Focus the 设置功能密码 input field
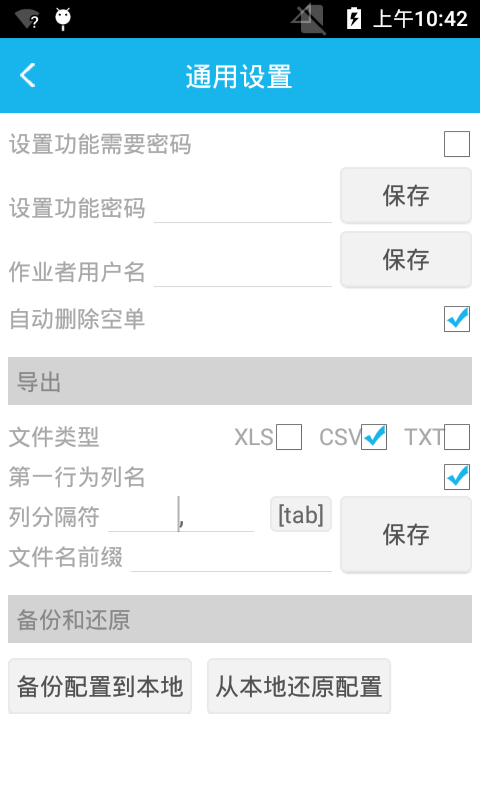The height and width of the screenshot is (800, 480). pos(243,208)
